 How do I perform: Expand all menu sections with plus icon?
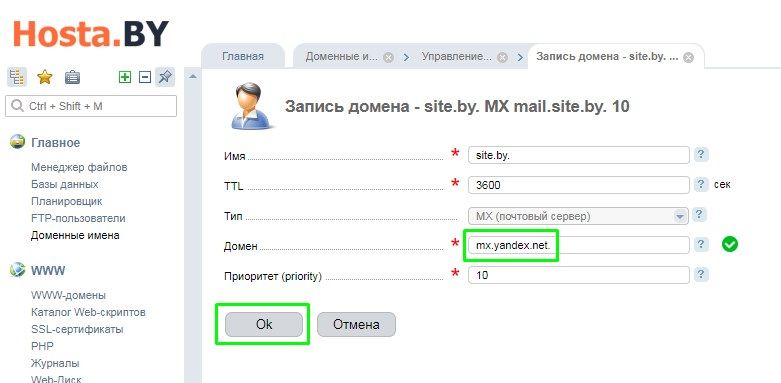click(x=125, y=77)
